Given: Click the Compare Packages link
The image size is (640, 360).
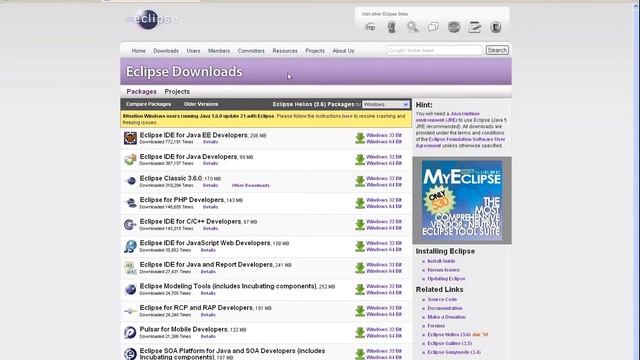Looking at the screenshot, I should tap(148, 104).
